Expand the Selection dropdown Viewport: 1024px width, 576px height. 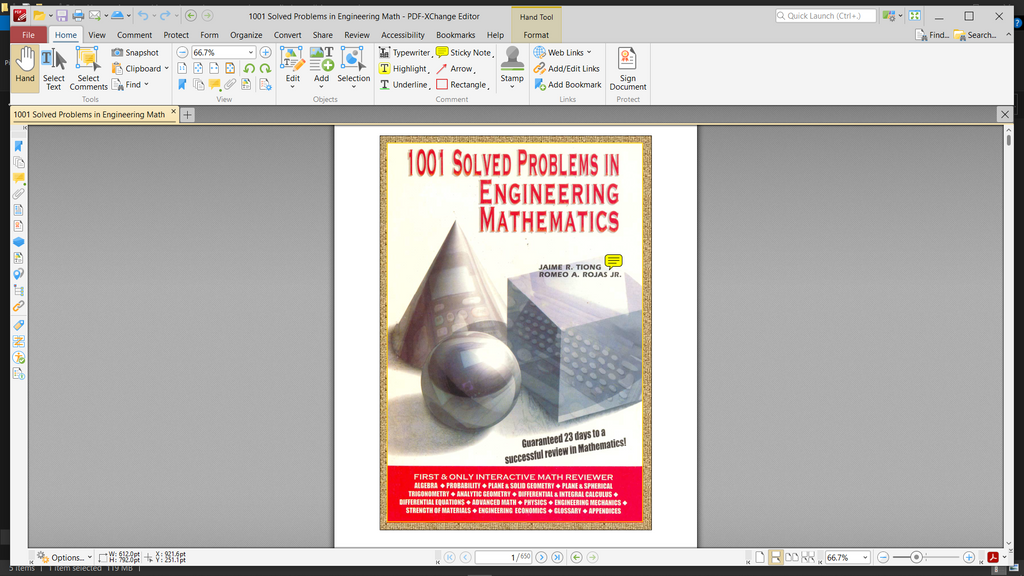[353, 86]
